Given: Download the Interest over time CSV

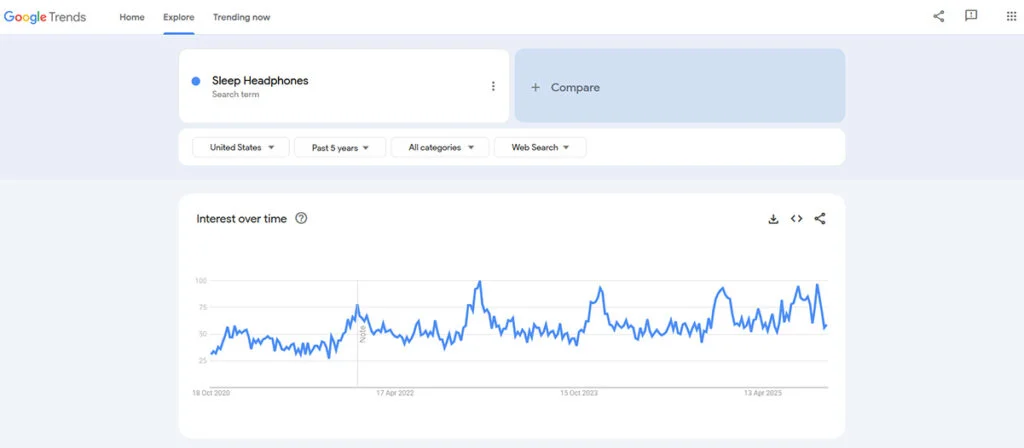Looking at the screenshot, I should click(x=773, y=219).
